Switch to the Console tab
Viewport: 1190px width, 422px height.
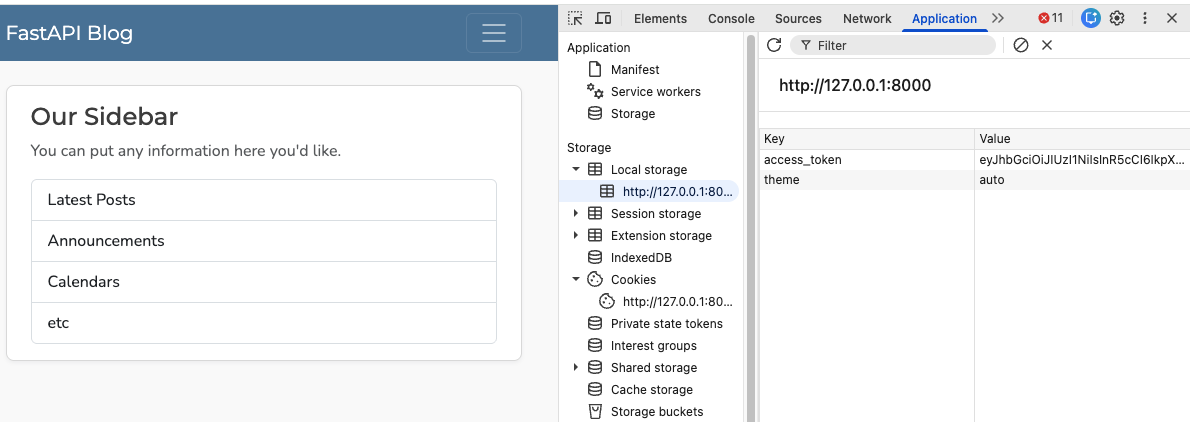(731, 19)
